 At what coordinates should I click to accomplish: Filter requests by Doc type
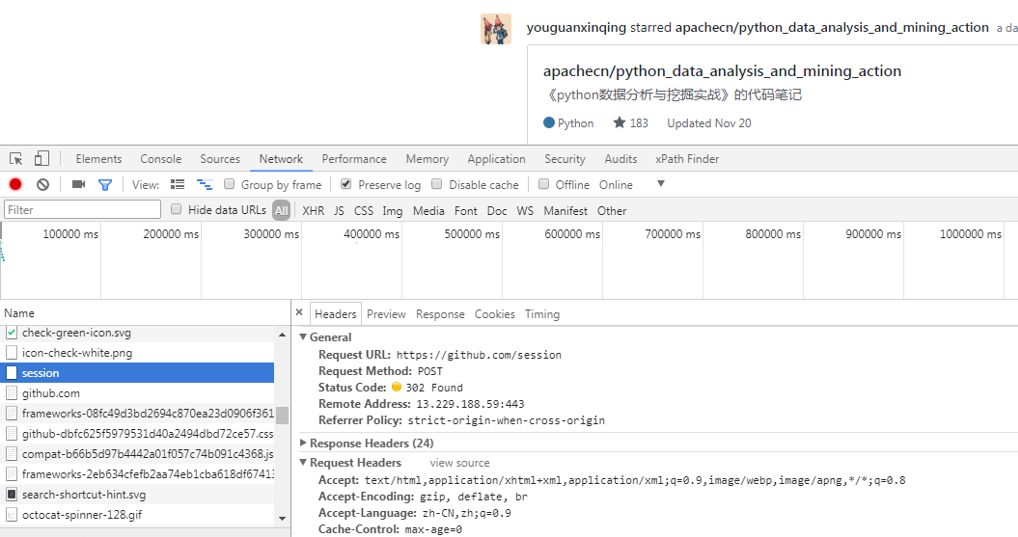[x=497, y=211]
